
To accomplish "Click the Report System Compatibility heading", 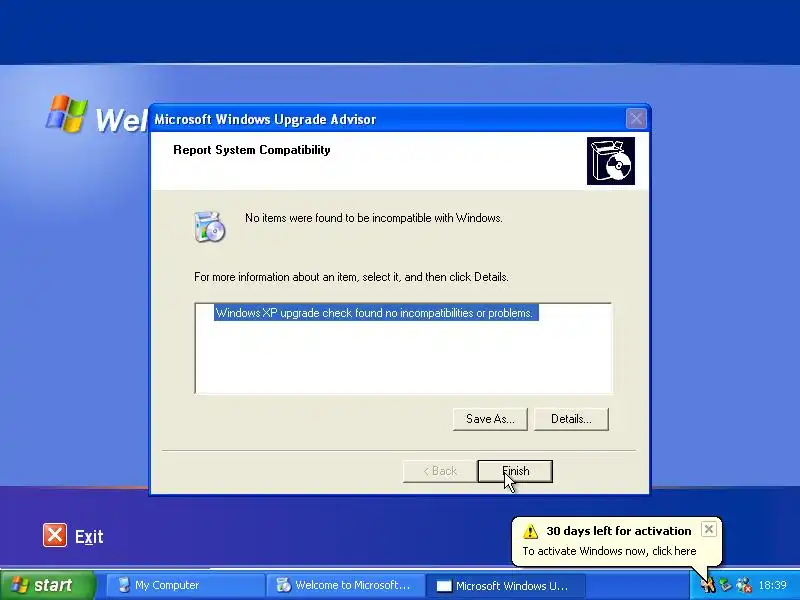I will pyautogui.click(x=252, y=149).
